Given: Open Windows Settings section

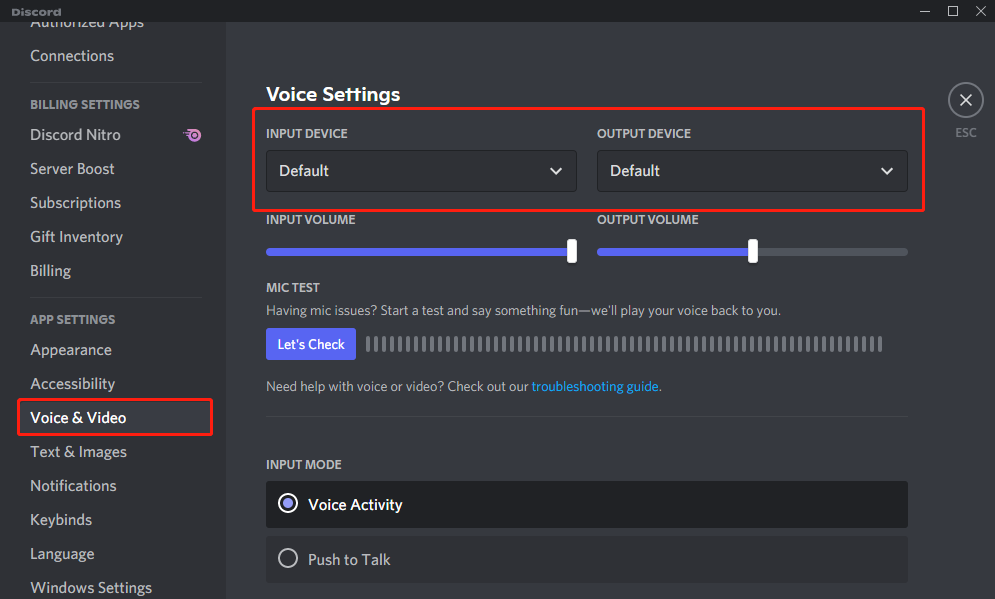Looking at the screenshot, I should 91,588.
